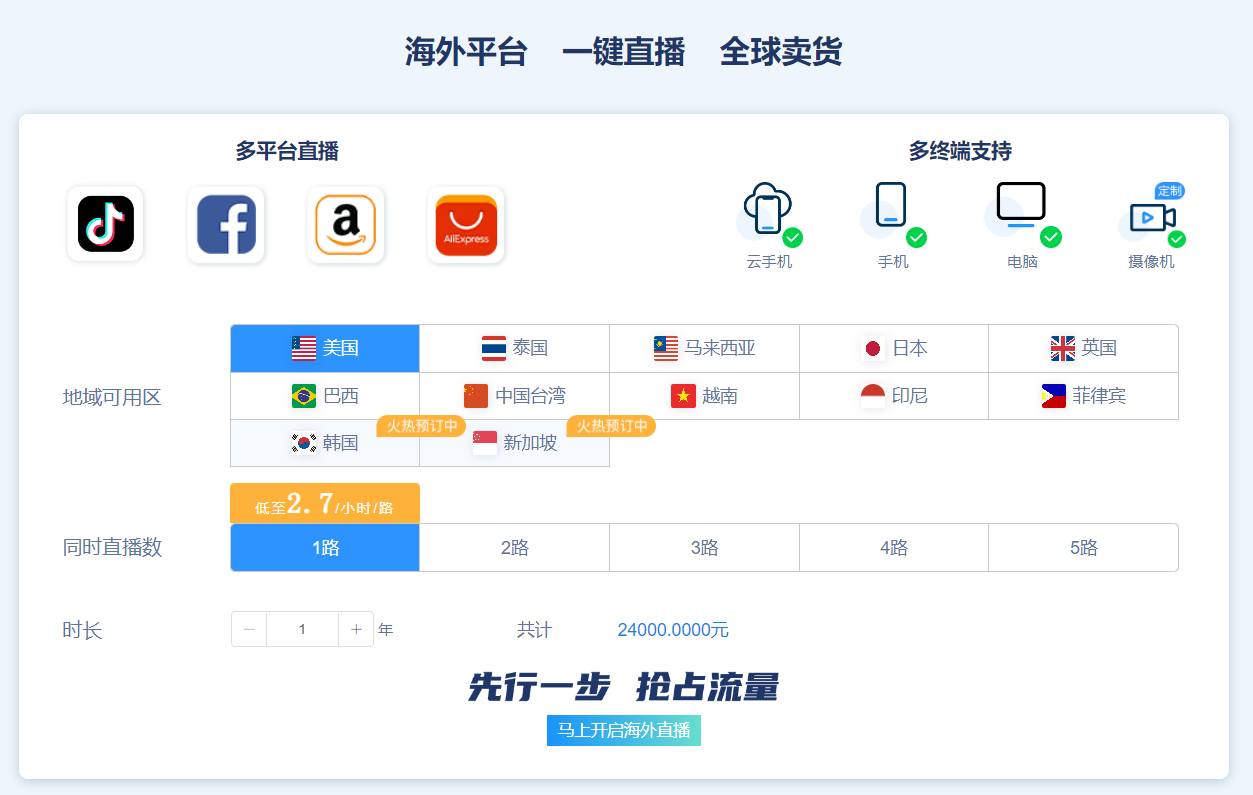Click the Amazon platform icon
This screenshot has height=795, width=1253.
click(x=346, y=224)
